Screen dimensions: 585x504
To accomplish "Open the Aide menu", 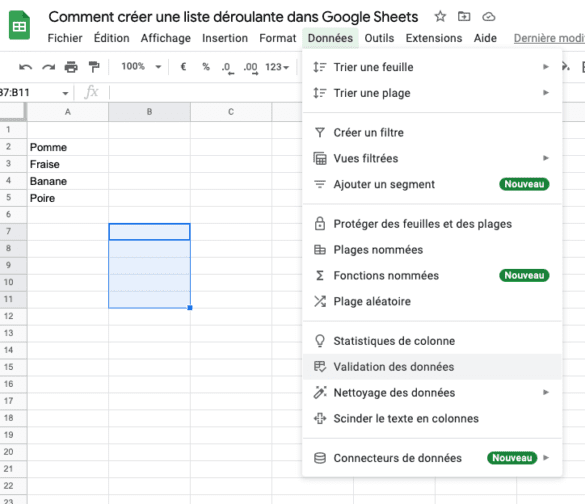I will (x=485, y=38).
